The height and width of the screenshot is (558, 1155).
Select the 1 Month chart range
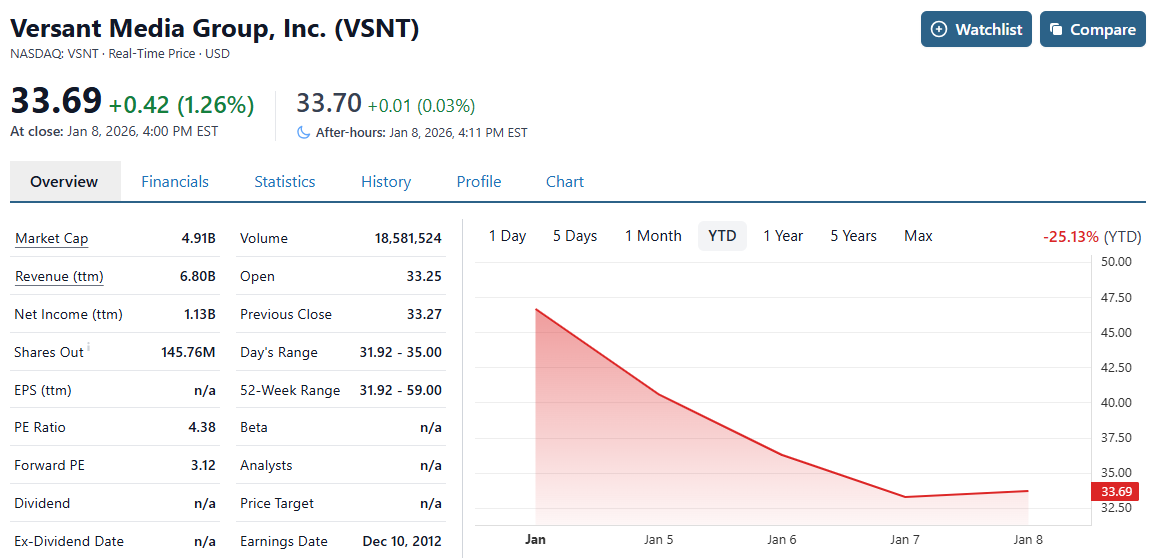click(653, 236)
